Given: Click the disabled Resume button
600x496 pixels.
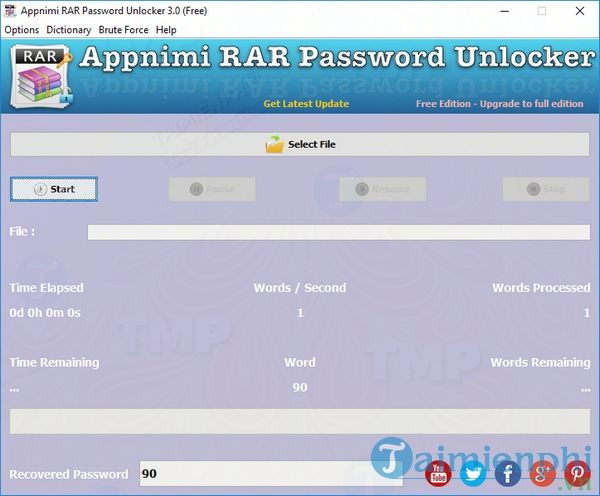Looking at the screenshot, I should coord(383,189).
